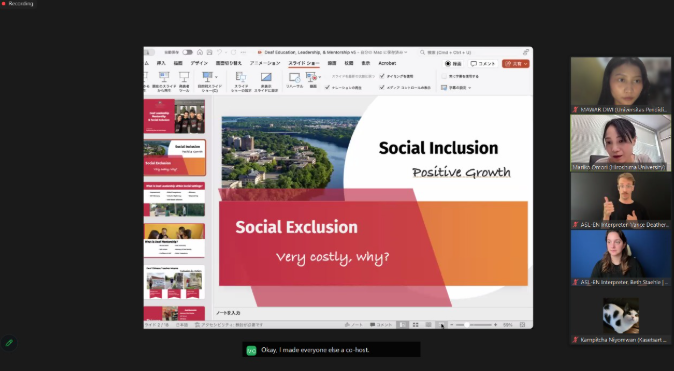Click the aerial campus photo on slide
This screenshot has width=674, height=371.
pyautogui.click(x=291, y=152)
